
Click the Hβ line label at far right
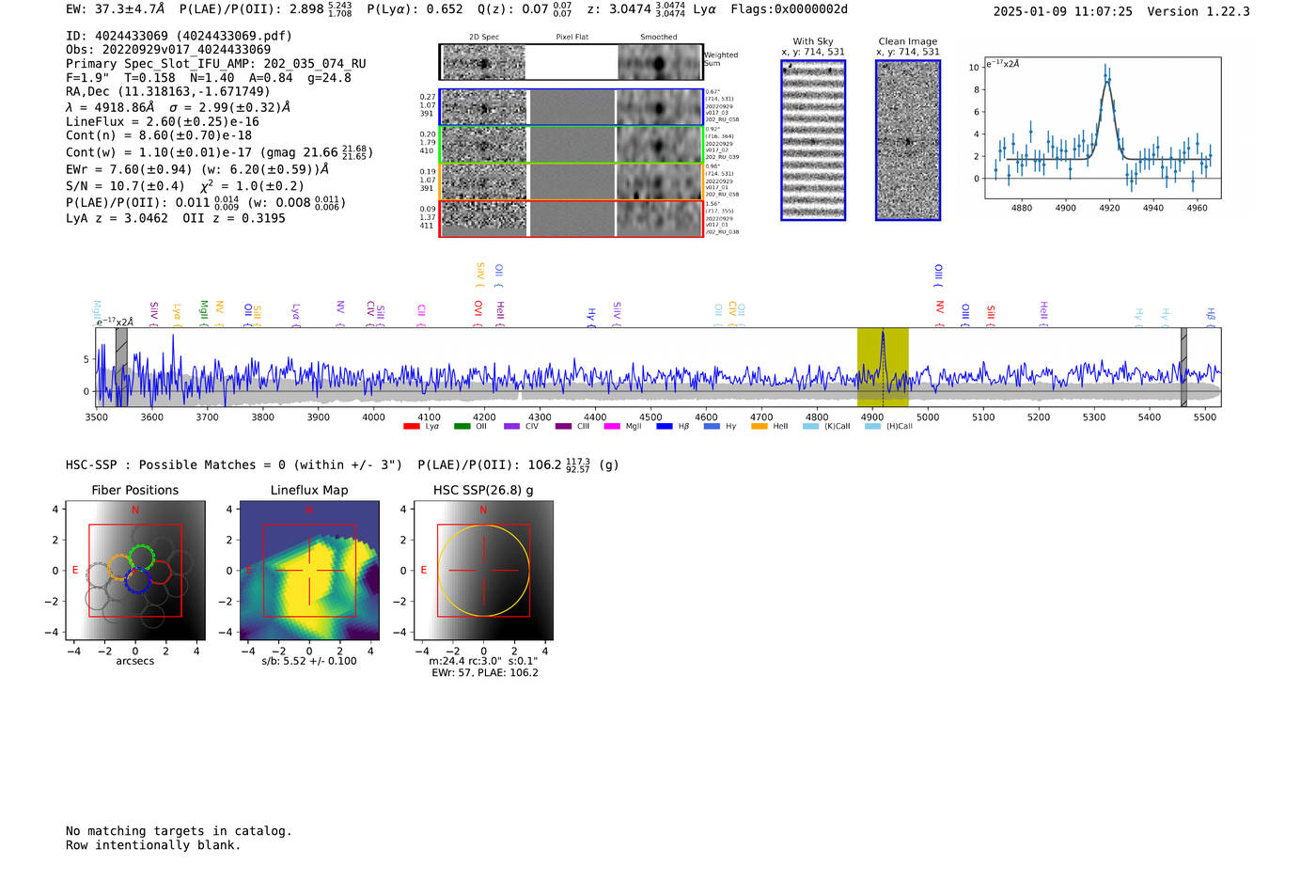click(x=1211, y=314)
